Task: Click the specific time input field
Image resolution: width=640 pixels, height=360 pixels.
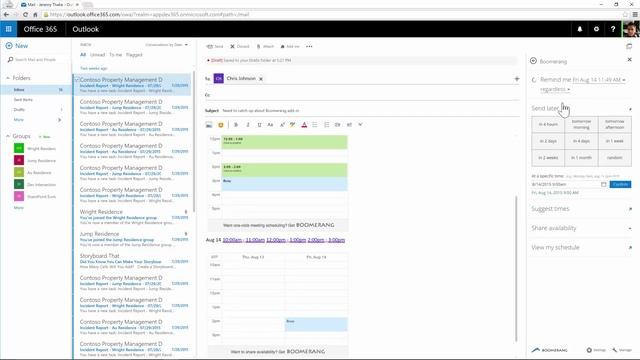Action: (x=565, y=184)
